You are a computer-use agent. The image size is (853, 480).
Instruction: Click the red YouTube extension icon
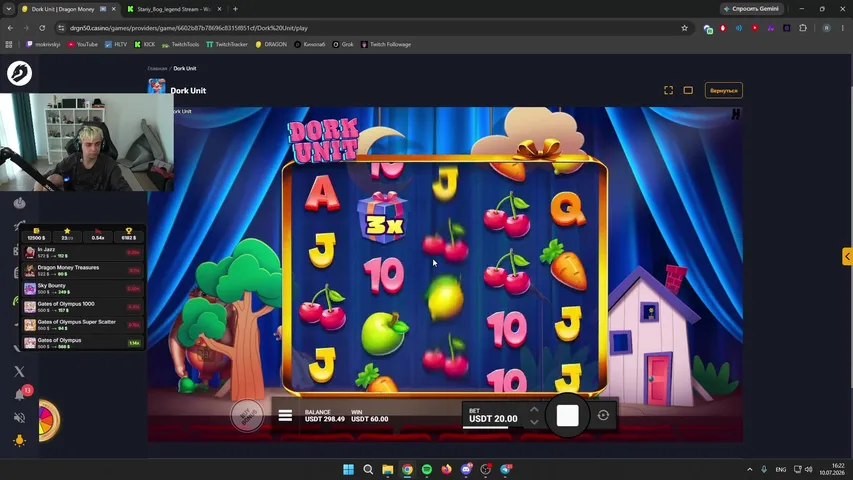(755, 28)
